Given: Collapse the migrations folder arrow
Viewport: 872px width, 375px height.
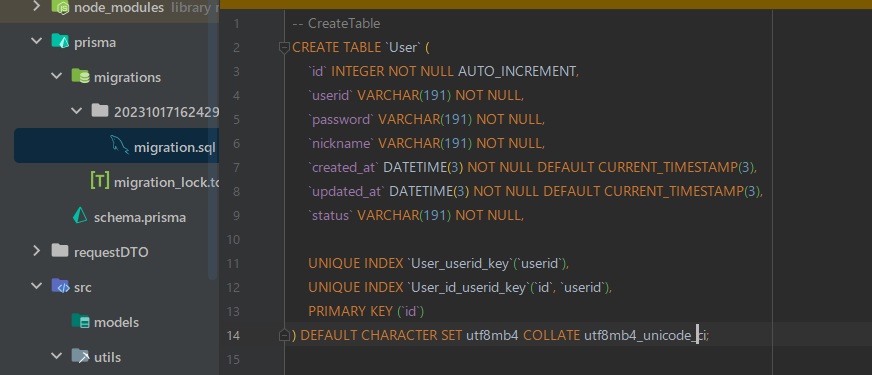Looking at the screenshot, I should (57, 76).
